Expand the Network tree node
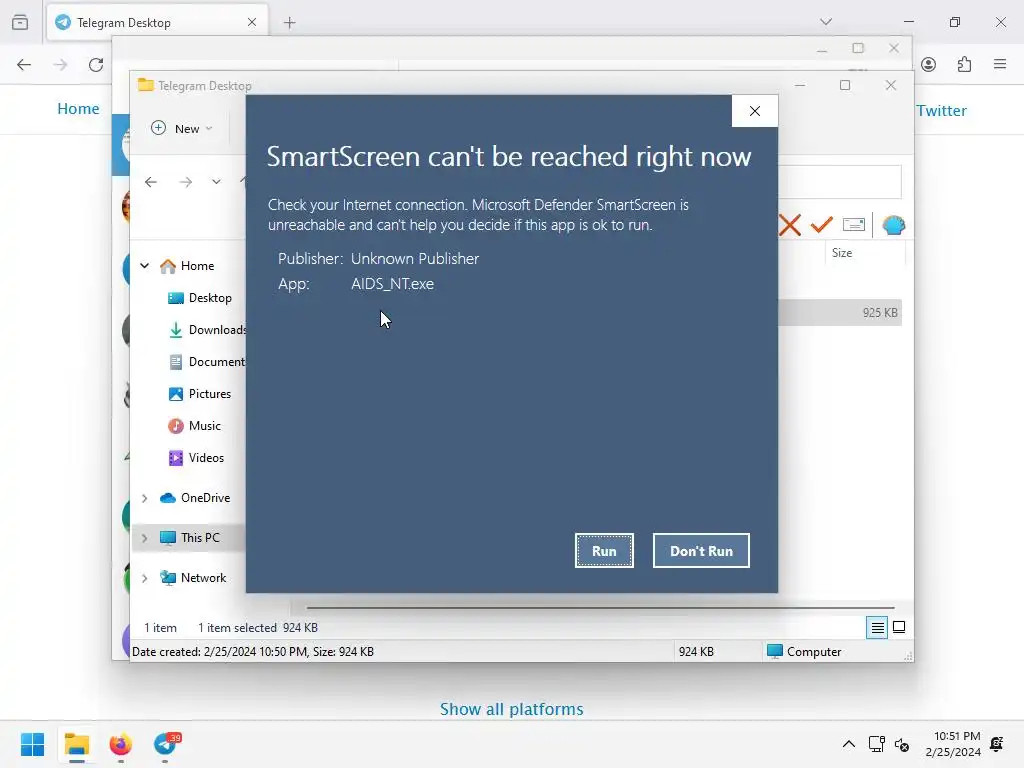Image resolution: width=1024 pixels, height=768 pixels. [x=144, y=578]
